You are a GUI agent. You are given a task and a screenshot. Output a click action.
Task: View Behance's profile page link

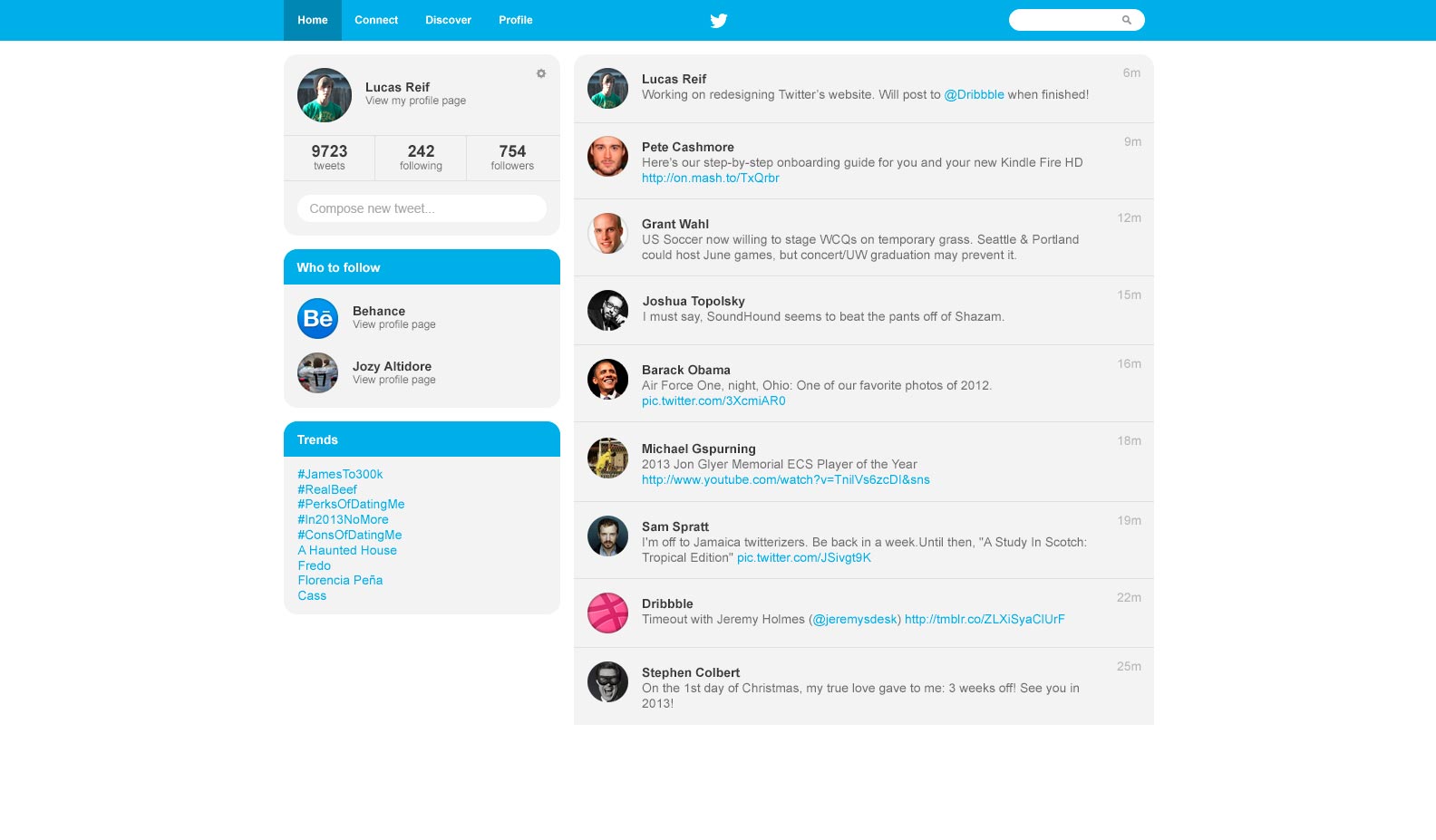[394, 324]
